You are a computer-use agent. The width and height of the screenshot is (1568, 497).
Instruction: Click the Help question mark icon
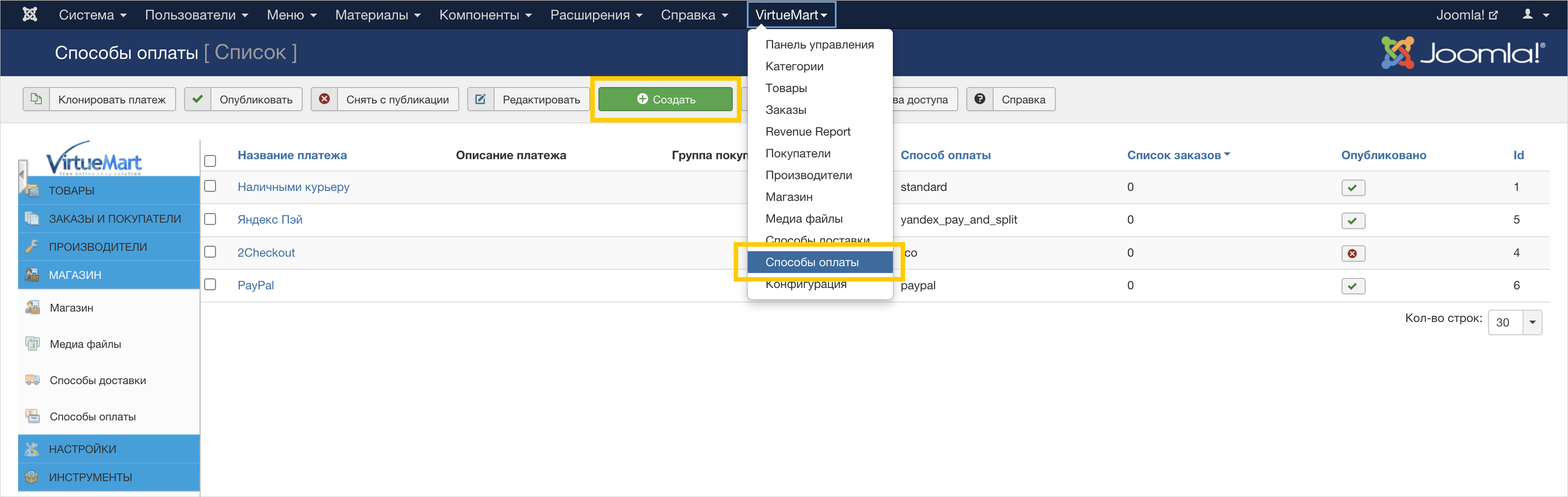[980, 99]
